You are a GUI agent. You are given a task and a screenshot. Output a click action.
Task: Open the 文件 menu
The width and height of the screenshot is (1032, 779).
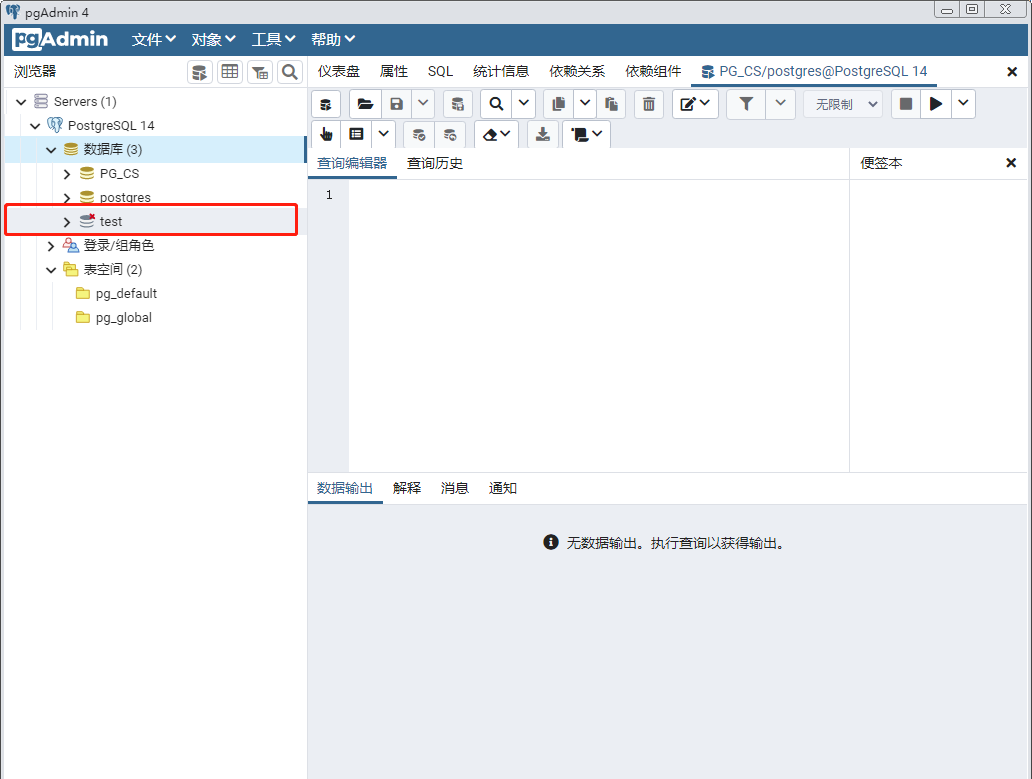tap(153, 39)
